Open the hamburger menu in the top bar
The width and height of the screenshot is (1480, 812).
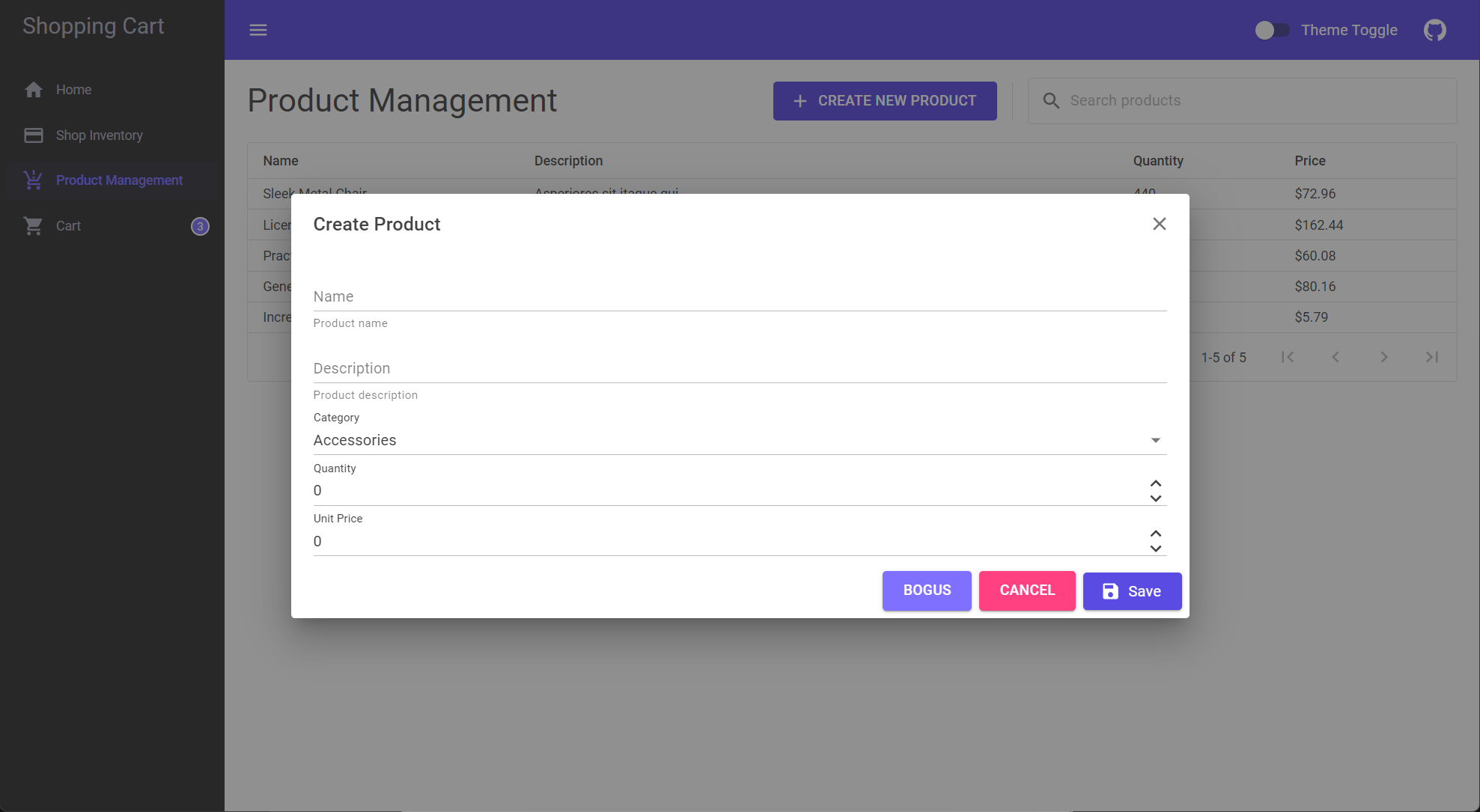258,30
